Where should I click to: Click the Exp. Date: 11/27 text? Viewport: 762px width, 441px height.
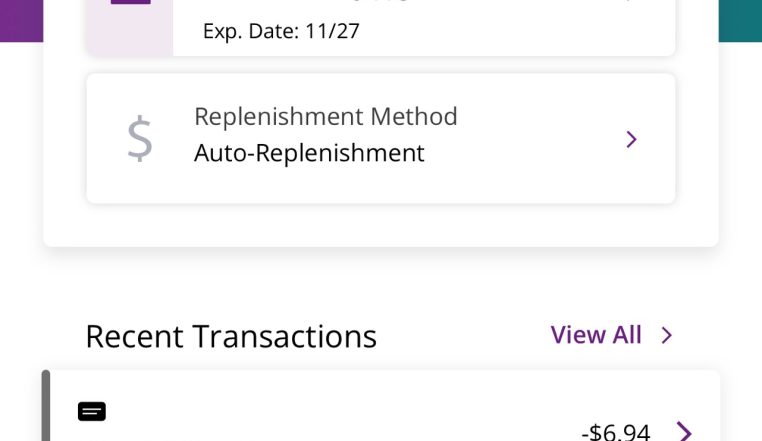281,31
